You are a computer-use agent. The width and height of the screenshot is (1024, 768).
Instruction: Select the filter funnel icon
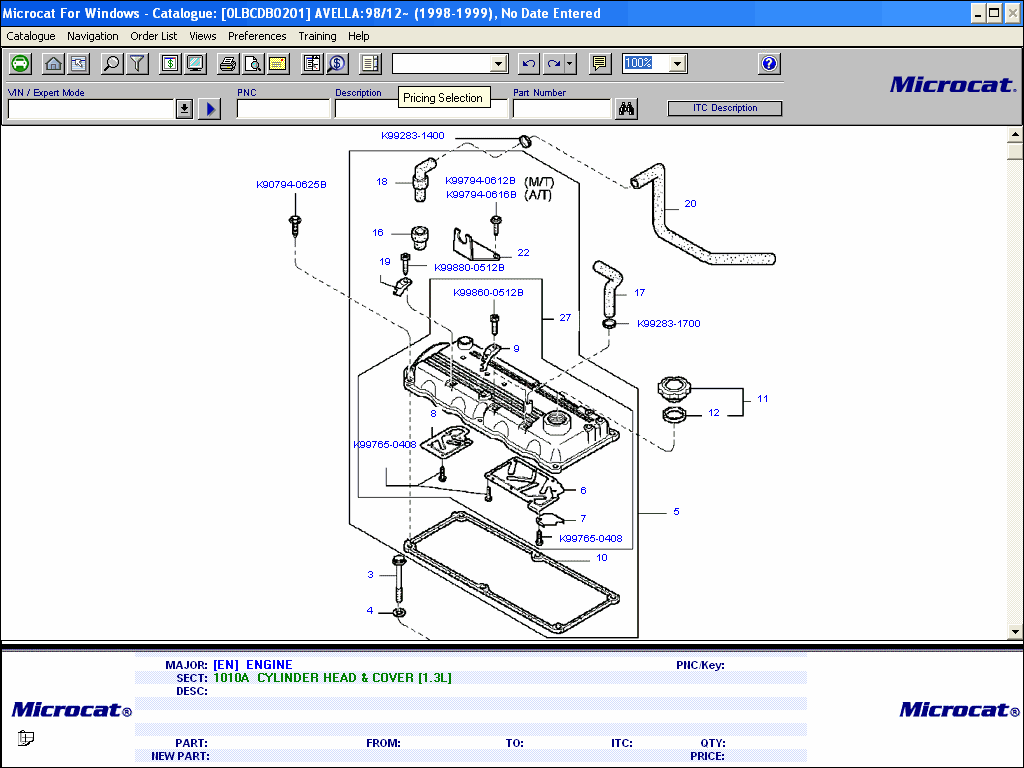click(136, 63)
